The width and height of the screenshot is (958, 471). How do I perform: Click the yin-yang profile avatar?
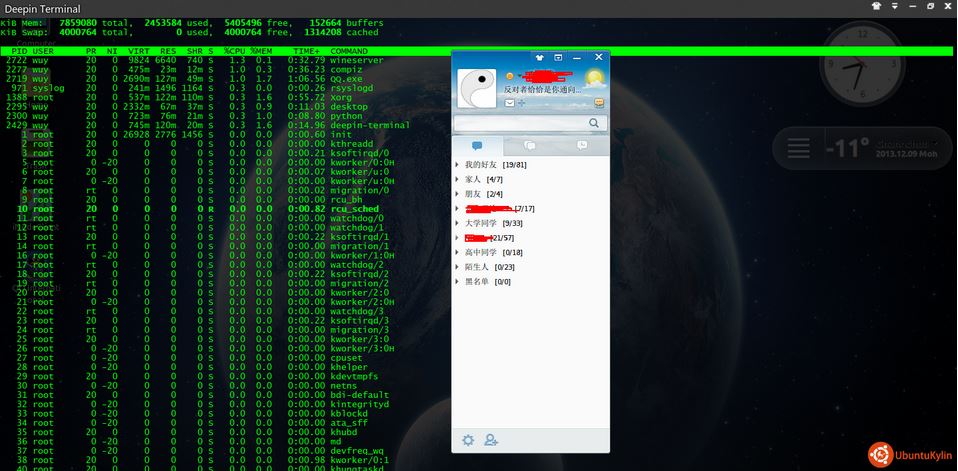(x=477, y=88)
